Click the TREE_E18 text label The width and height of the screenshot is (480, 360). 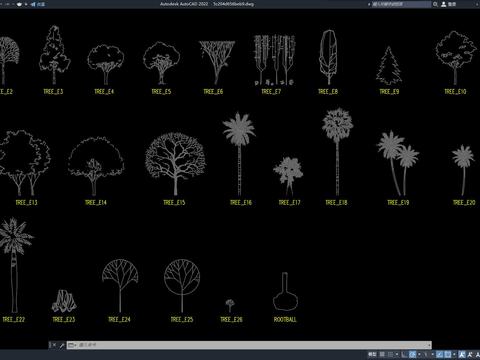click(336, 202)
